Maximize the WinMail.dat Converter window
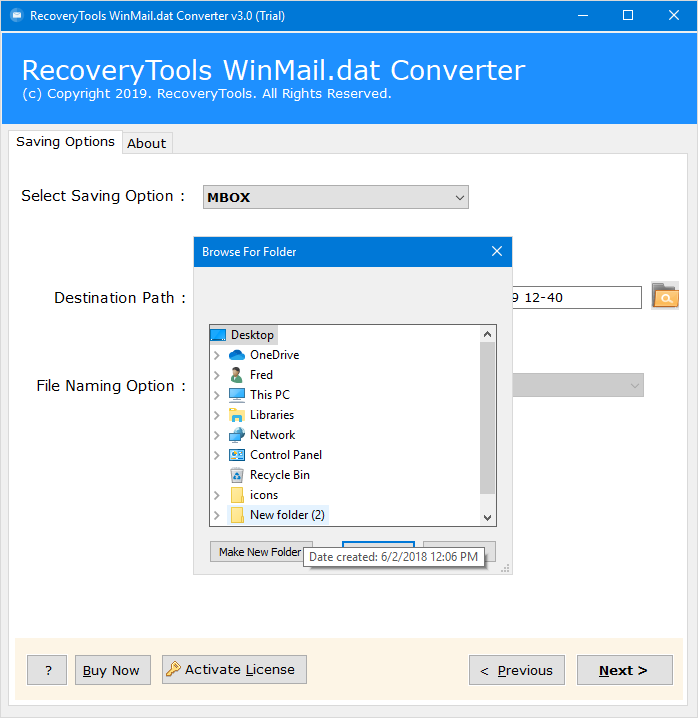This screenshot has height=718, width=698. pos(628,16)
